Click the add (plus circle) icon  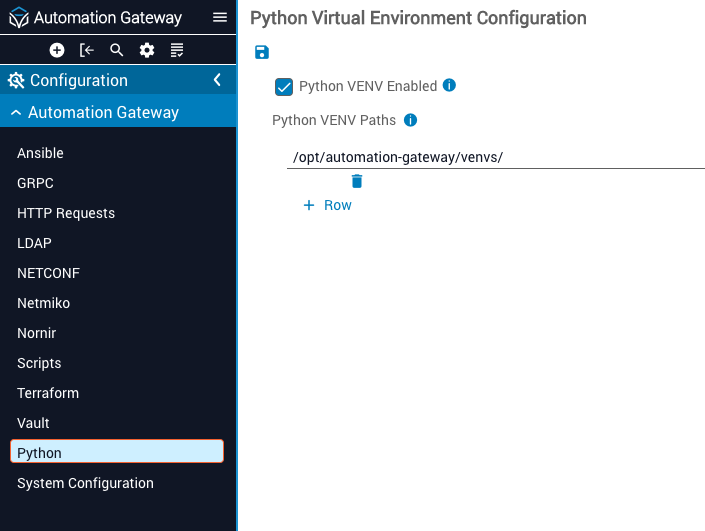[x=57, y=50]
